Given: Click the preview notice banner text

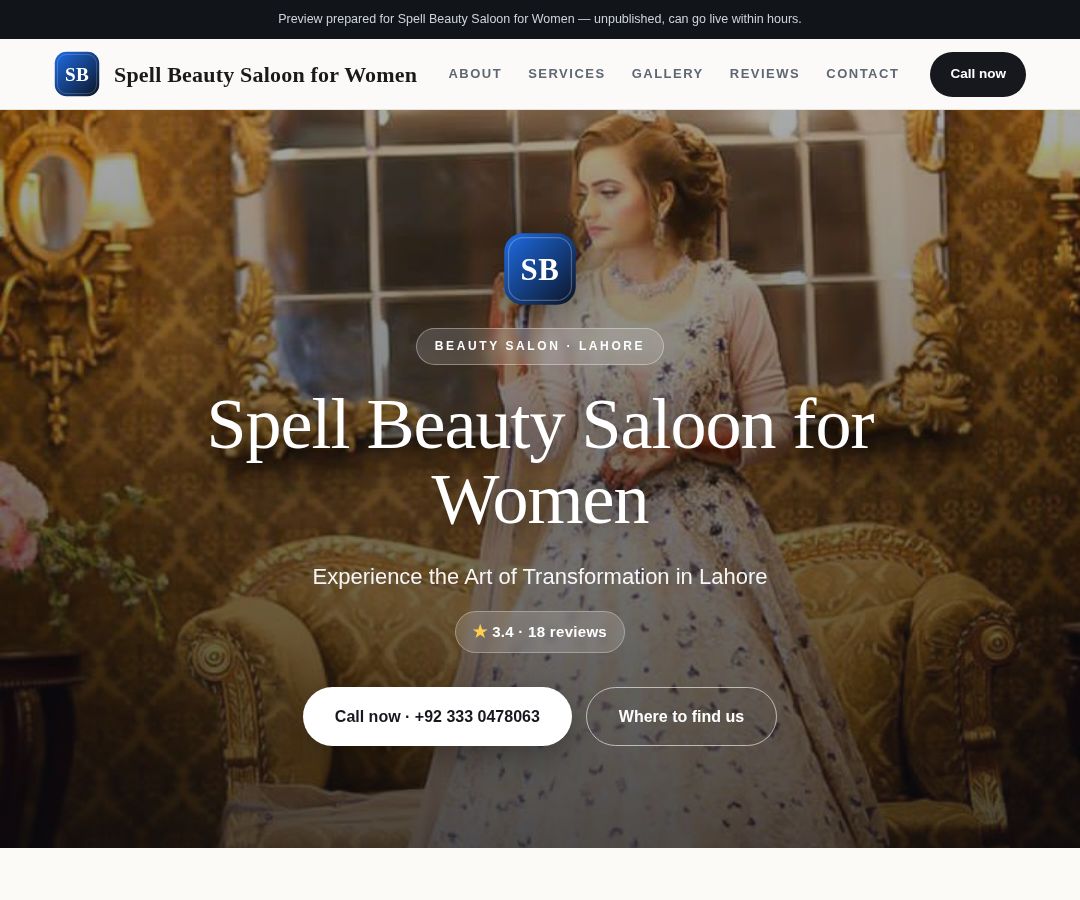Looking at the screenshot, I should click(x=540, y=19).
